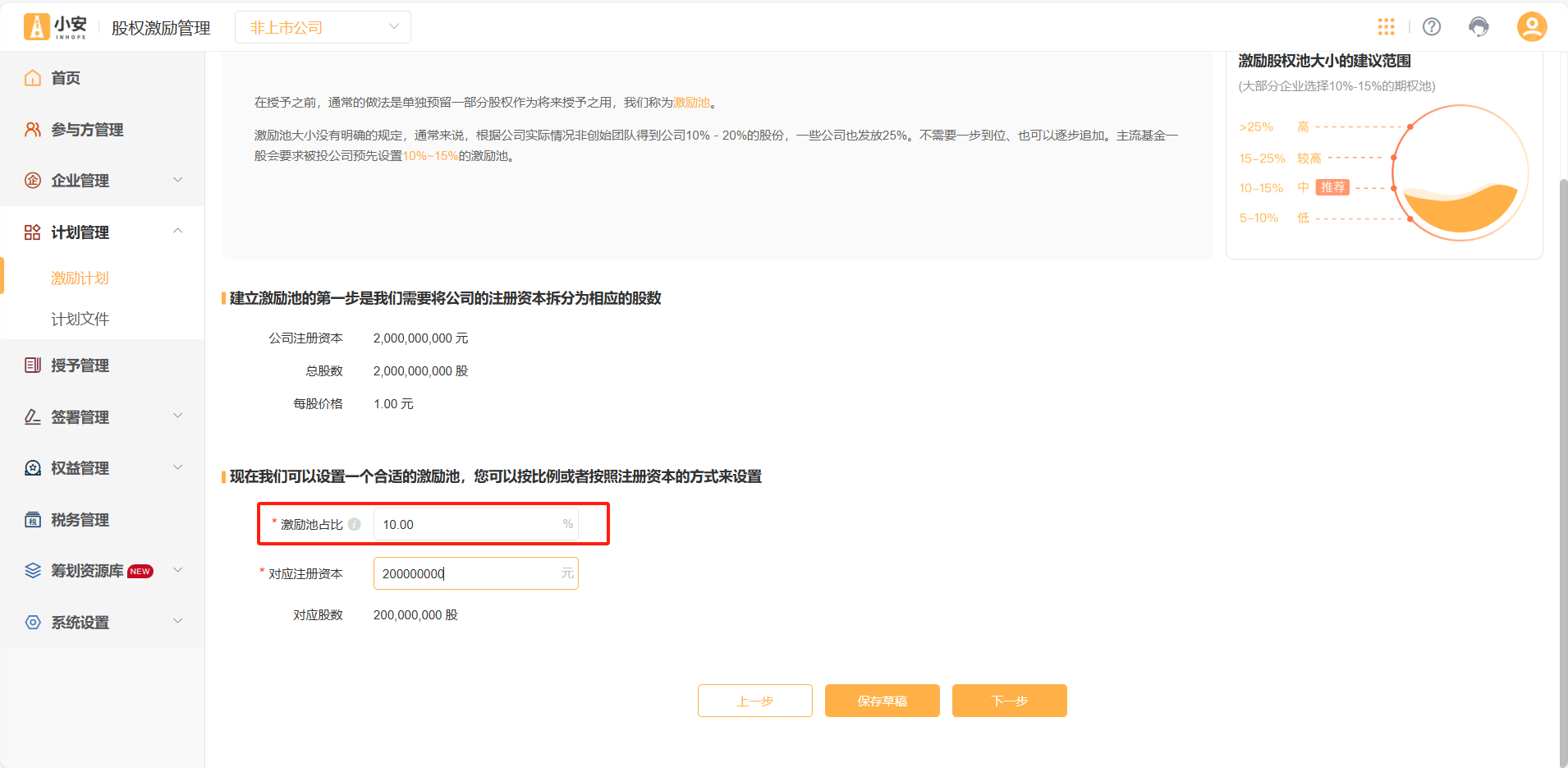The image size is (1568, 768).
Task: Expand the 权益管理 menu chevron
Action: point(177,467)
